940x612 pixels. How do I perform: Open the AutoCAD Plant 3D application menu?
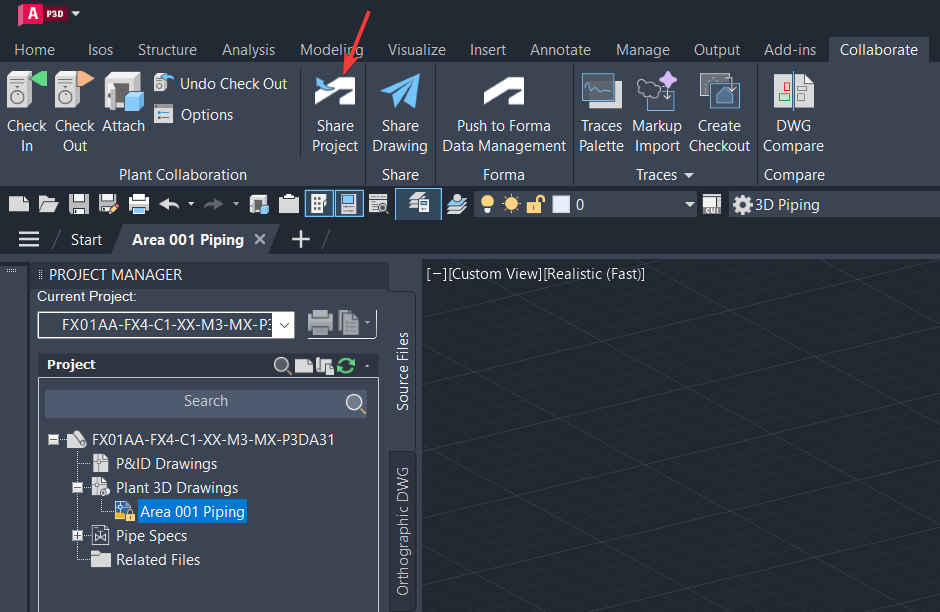tap(48, 14)
